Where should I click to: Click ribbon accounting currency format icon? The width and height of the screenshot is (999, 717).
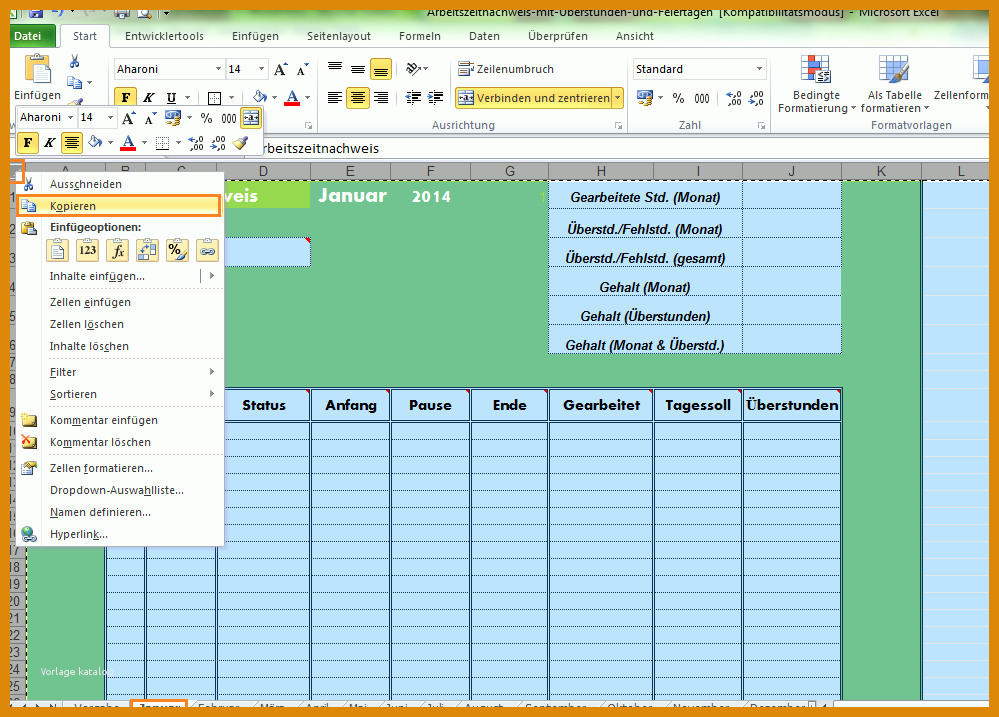tap(645, 98)
